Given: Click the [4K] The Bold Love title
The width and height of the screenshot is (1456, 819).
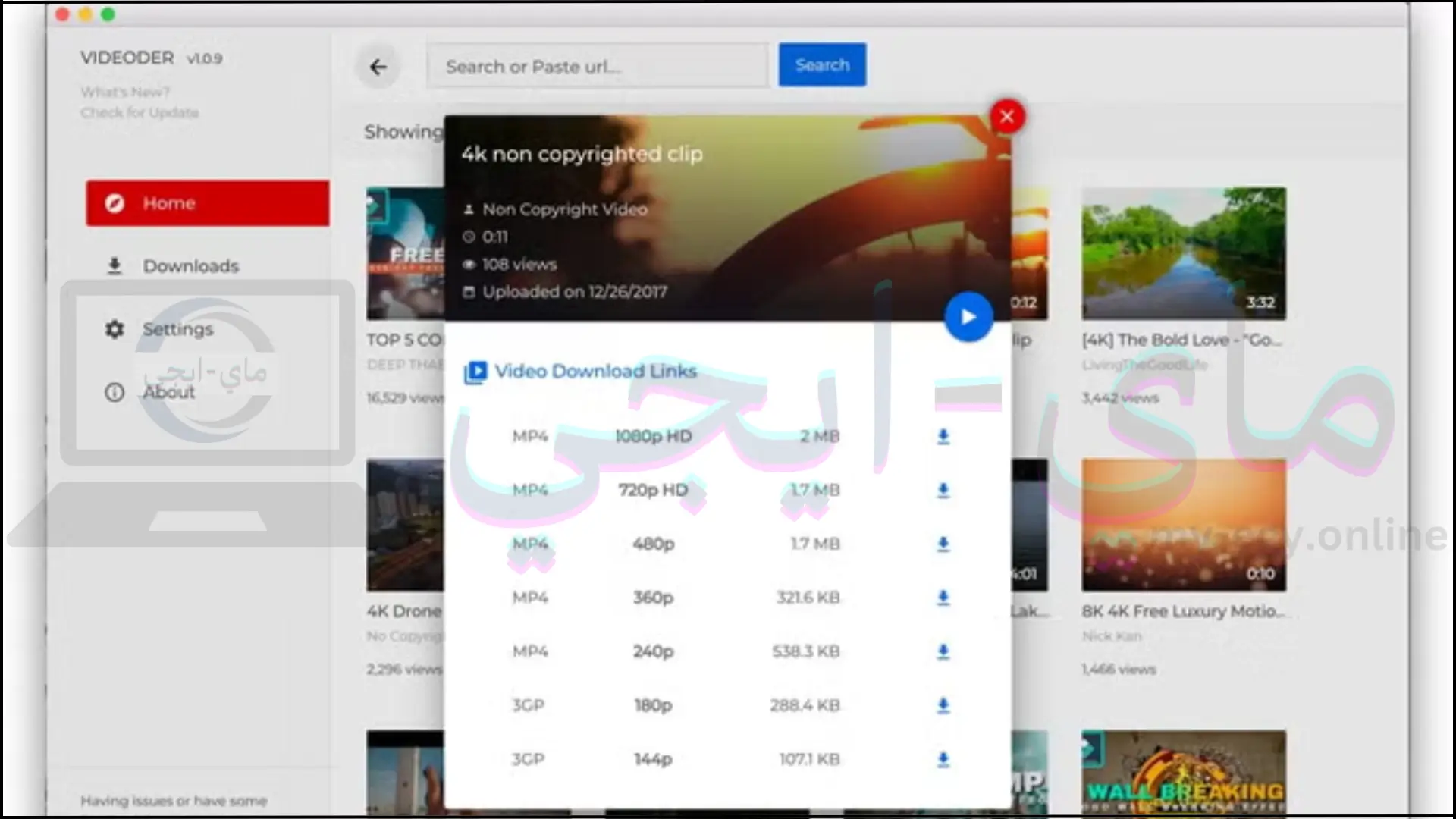Looking at the screenshot, I should (x=1182, y=340).
